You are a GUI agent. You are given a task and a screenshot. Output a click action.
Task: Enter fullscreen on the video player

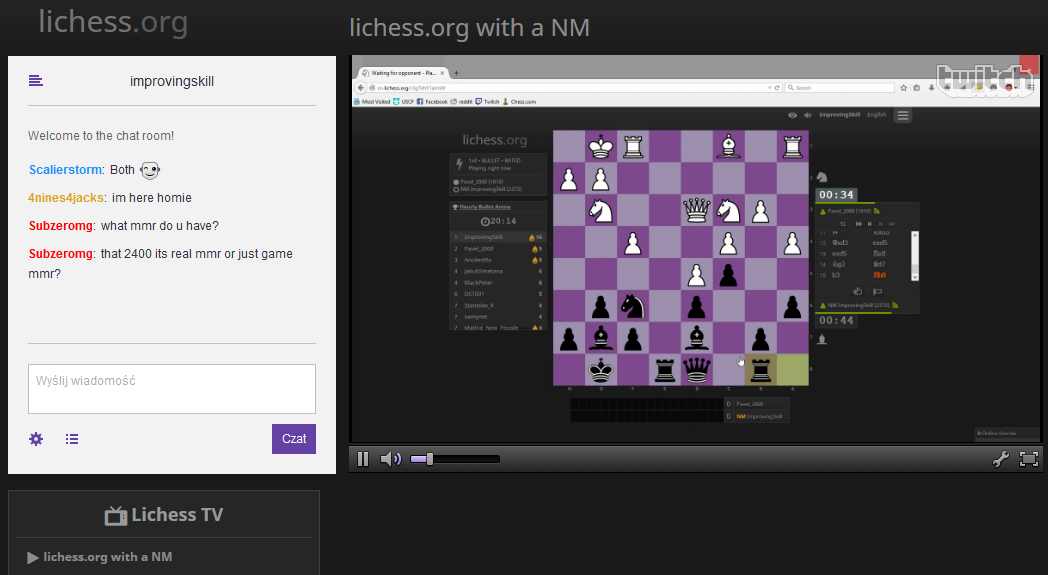1029,459
